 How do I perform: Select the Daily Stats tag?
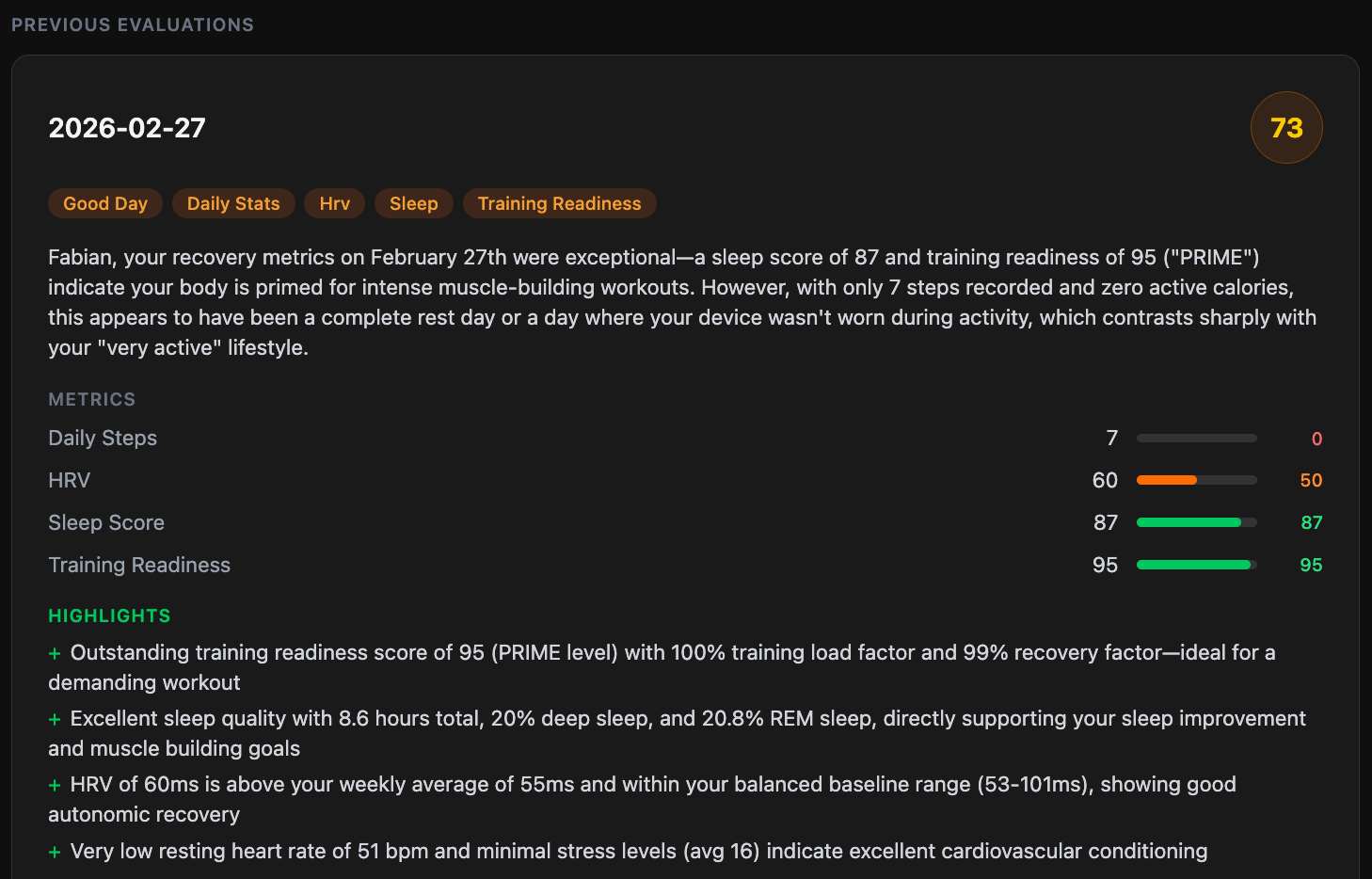click(x=233, y=204)
